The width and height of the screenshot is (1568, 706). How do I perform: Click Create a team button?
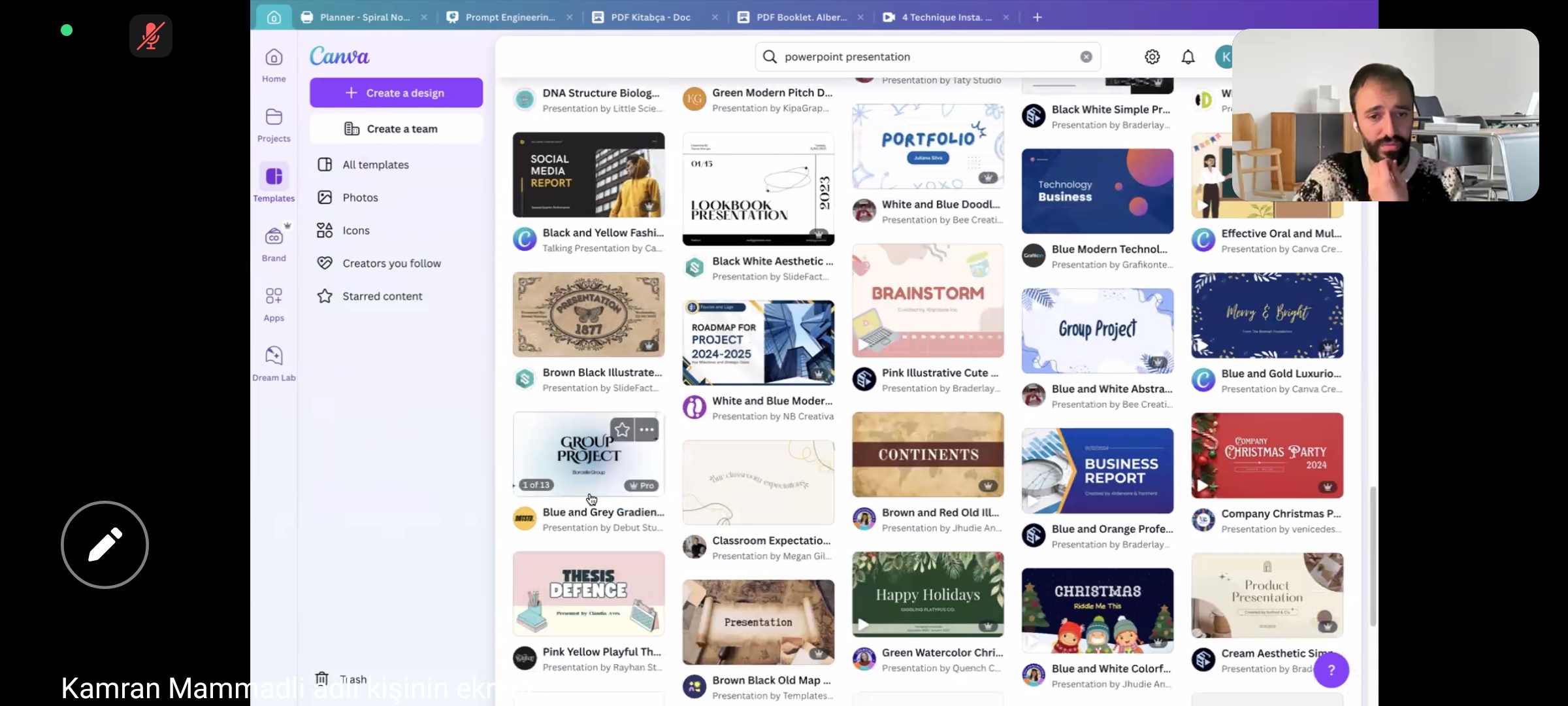point(396,129)
